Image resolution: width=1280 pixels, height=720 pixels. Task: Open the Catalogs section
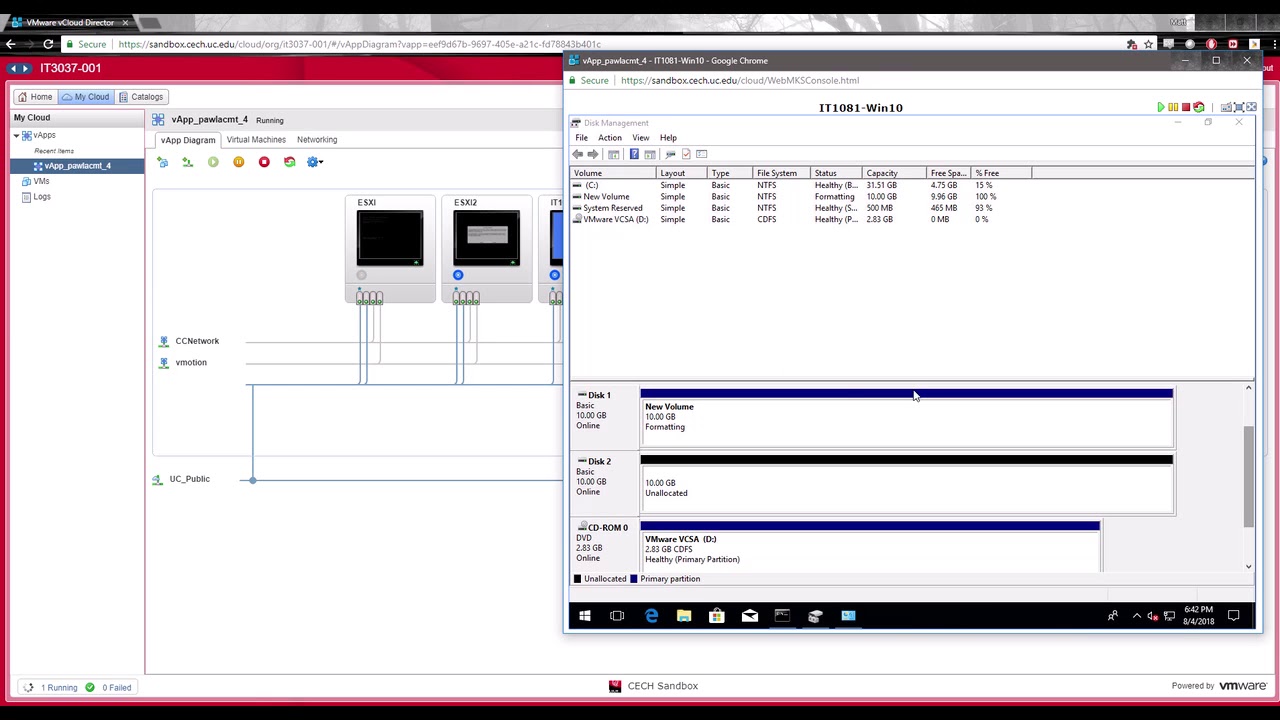(141, 97)
